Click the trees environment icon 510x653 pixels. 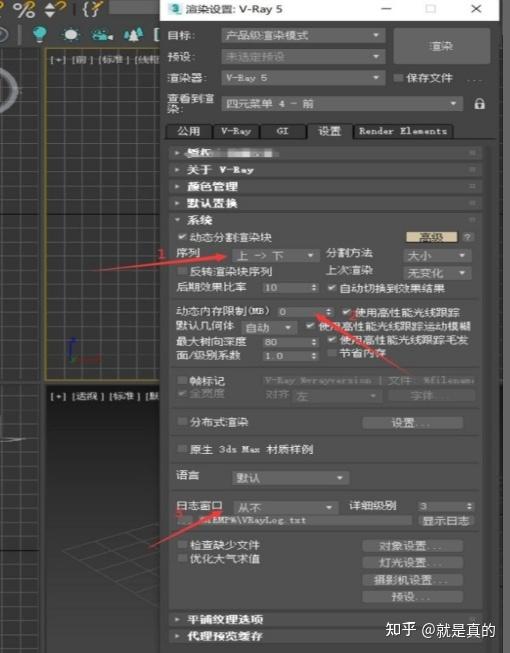(x=133, y=35)
